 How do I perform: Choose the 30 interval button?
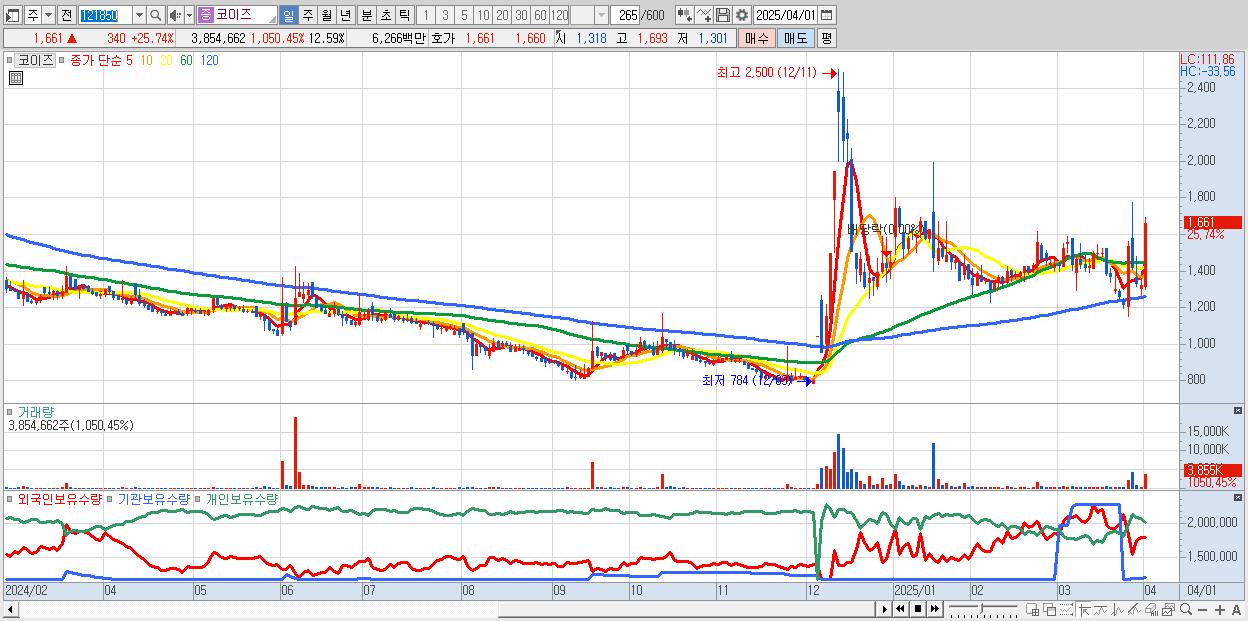point(521,15)
